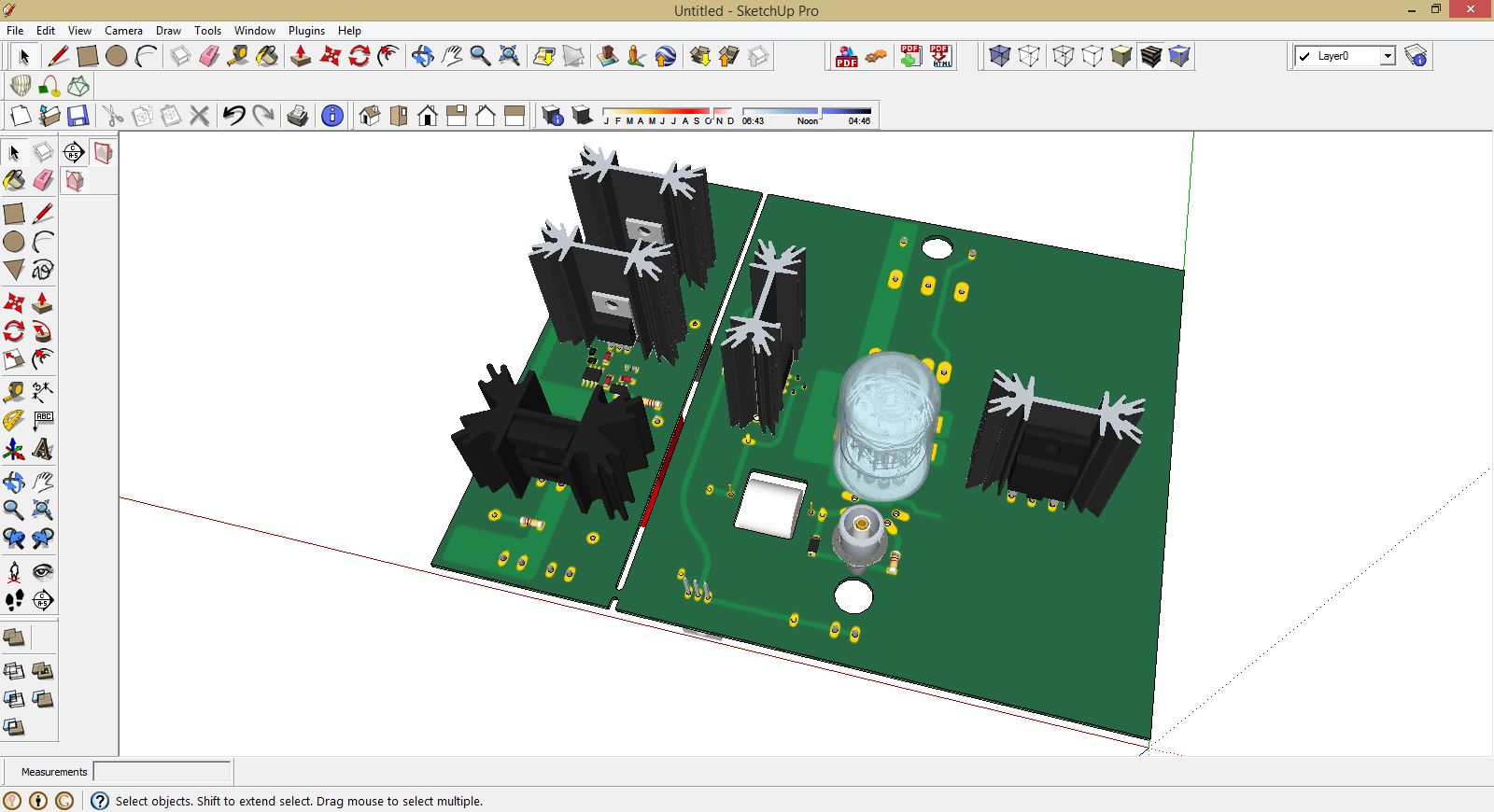
Task: Click the PDF HTML export icon
Action: pos(940,56)
